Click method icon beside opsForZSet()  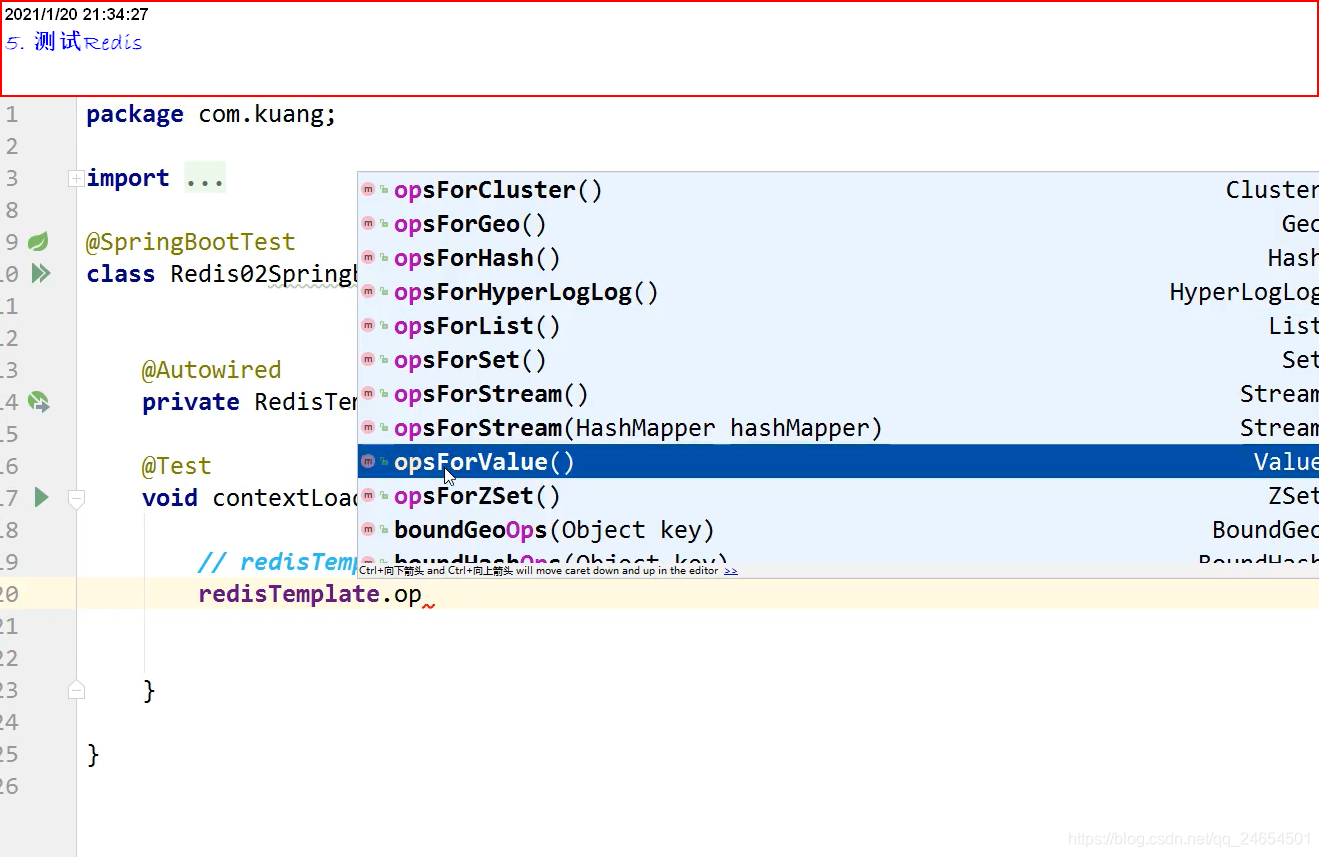(x=368, y=496)
